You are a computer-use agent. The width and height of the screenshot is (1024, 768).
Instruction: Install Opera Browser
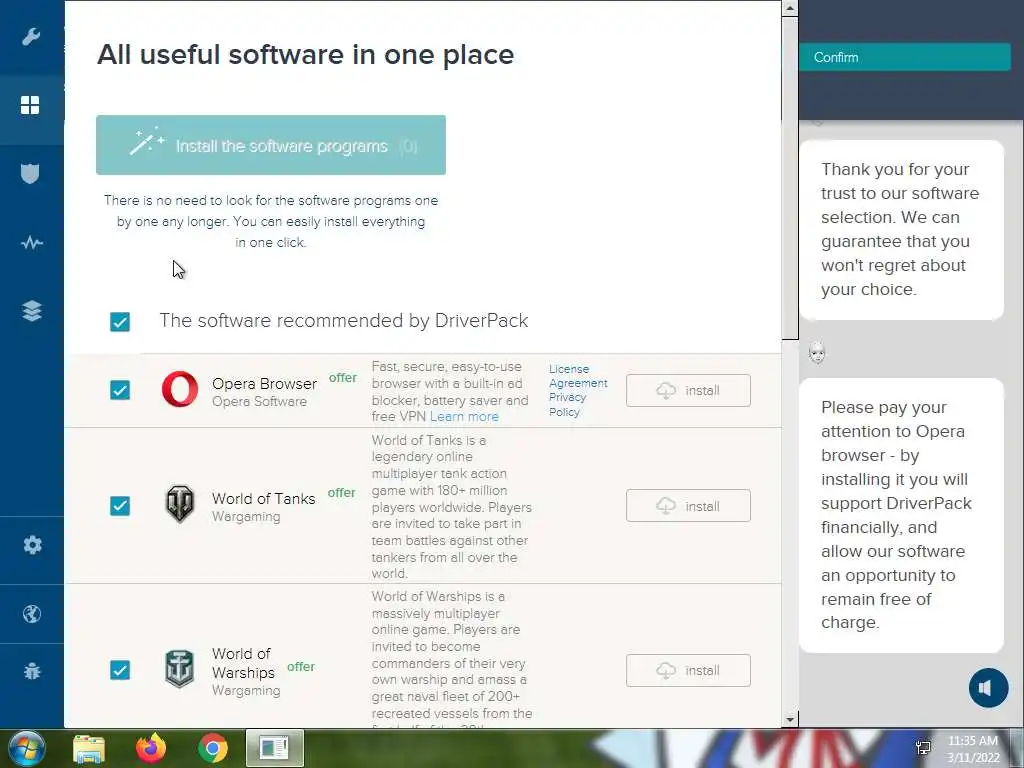point(688,391)
